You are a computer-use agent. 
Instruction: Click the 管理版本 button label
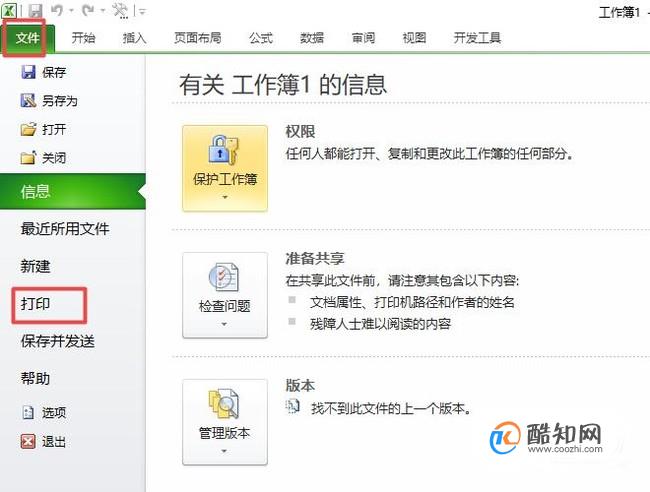(x=224, y=433)
